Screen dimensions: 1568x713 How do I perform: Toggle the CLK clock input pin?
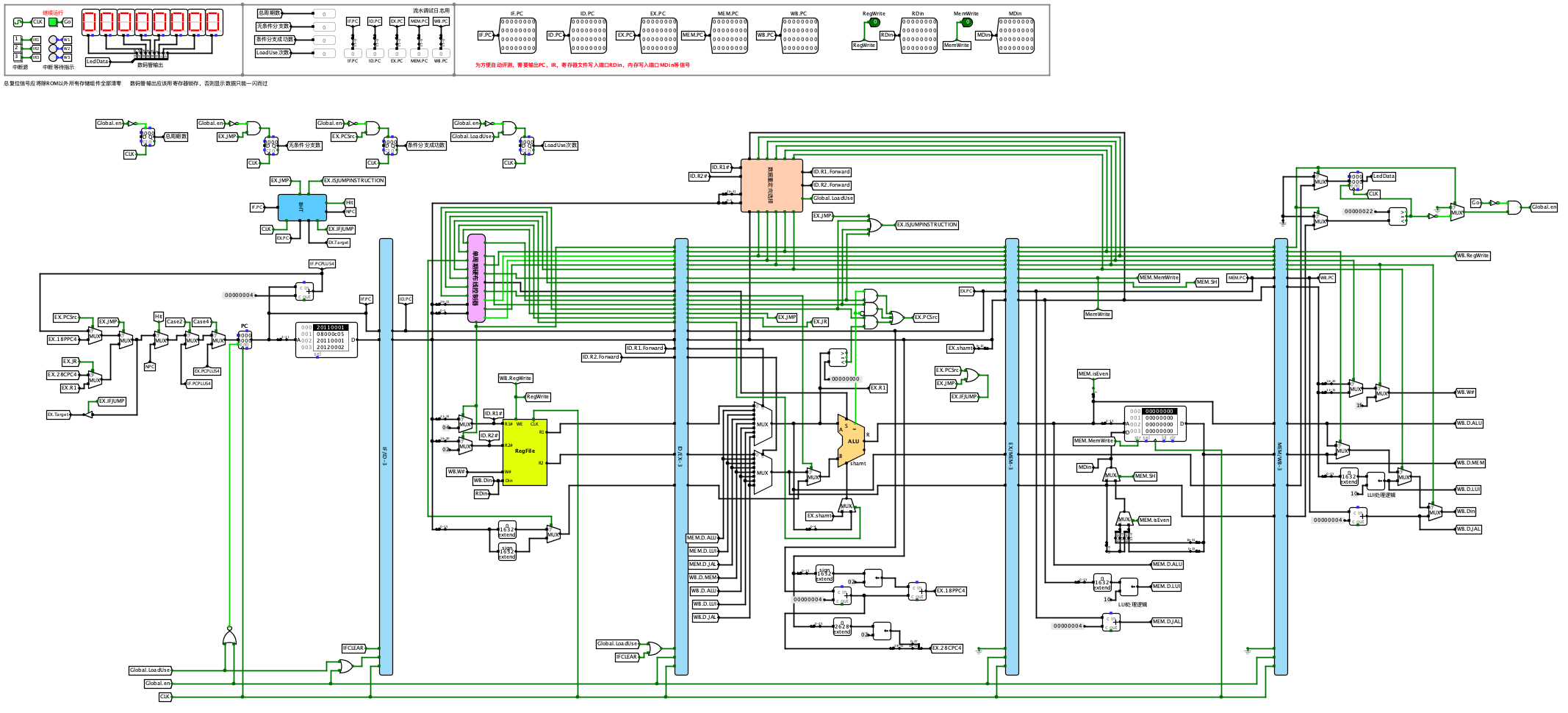click(x=18, y=22)
